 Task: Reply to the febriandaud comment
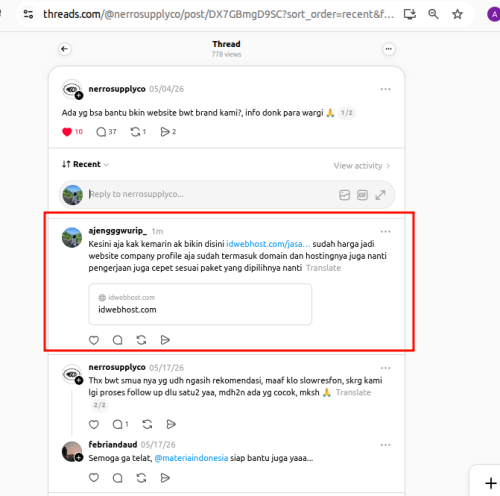pos(117,478)
